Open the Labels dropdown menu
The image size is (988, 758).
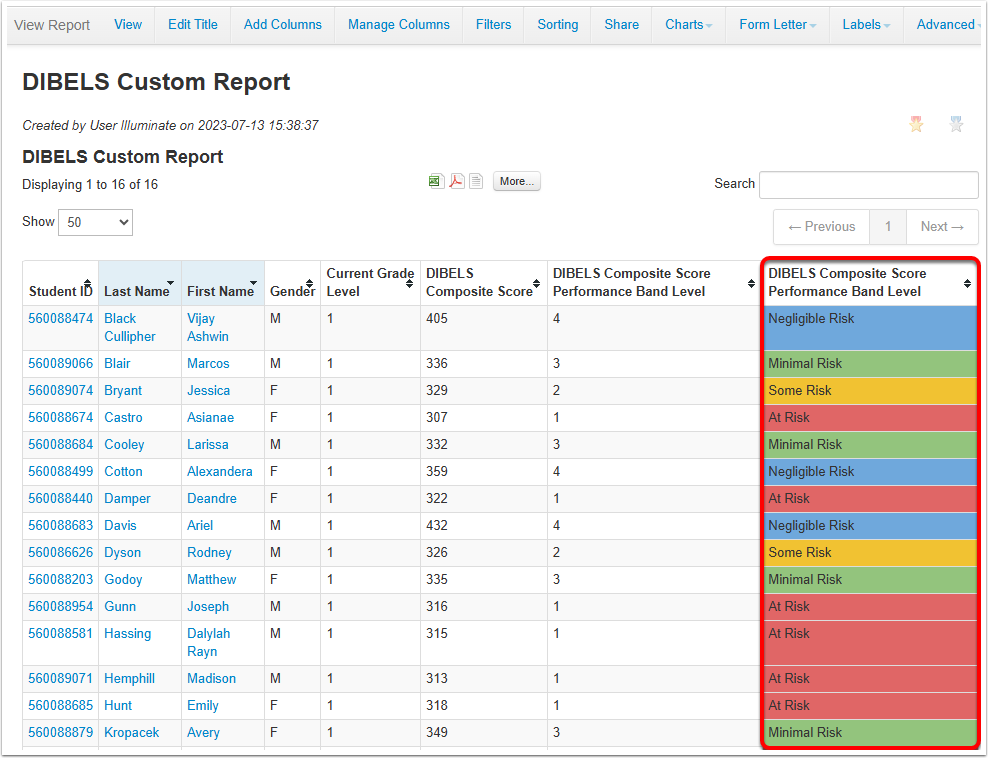866,25
